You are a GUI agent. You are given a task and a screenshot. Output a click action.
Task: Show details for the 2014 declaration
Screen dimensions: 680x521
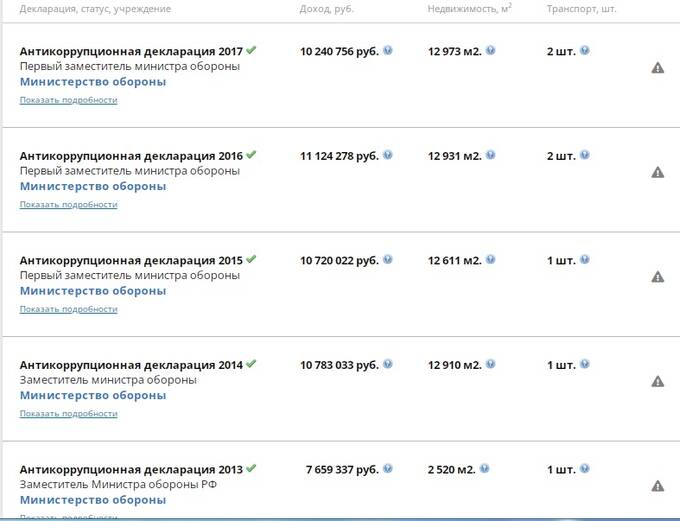click(x=69, y=414)
